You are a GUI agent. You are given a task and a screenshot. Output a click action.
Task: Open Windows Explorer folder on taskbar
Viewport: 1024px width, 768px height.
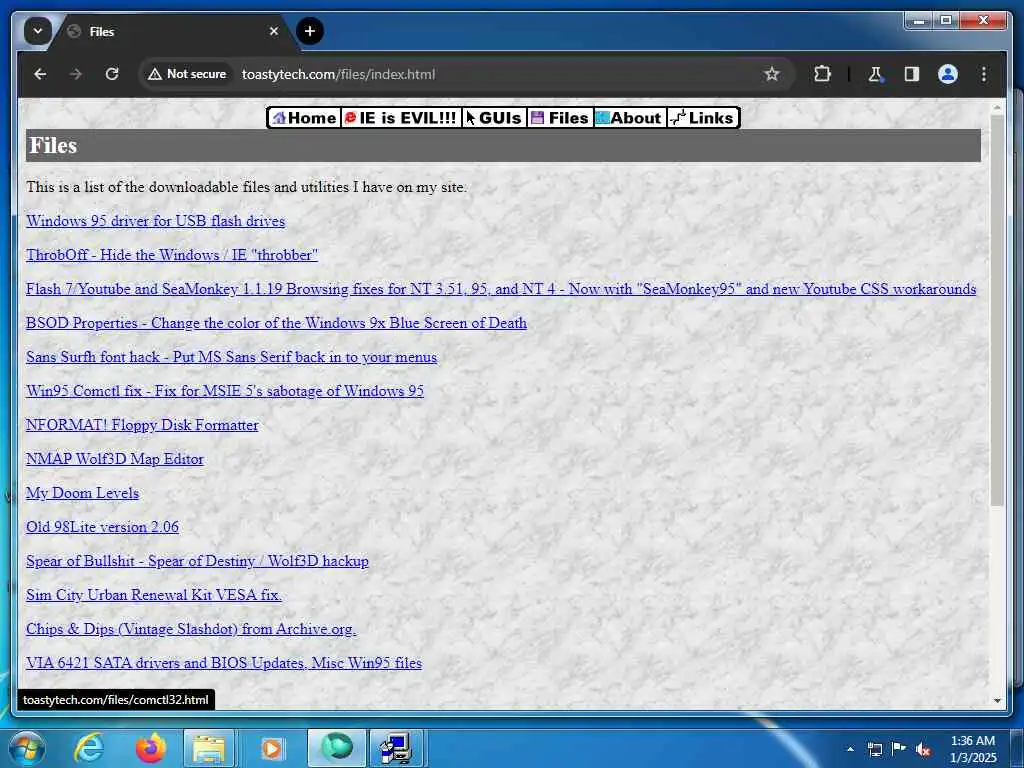pyautogui.click(x=210, y=748)
